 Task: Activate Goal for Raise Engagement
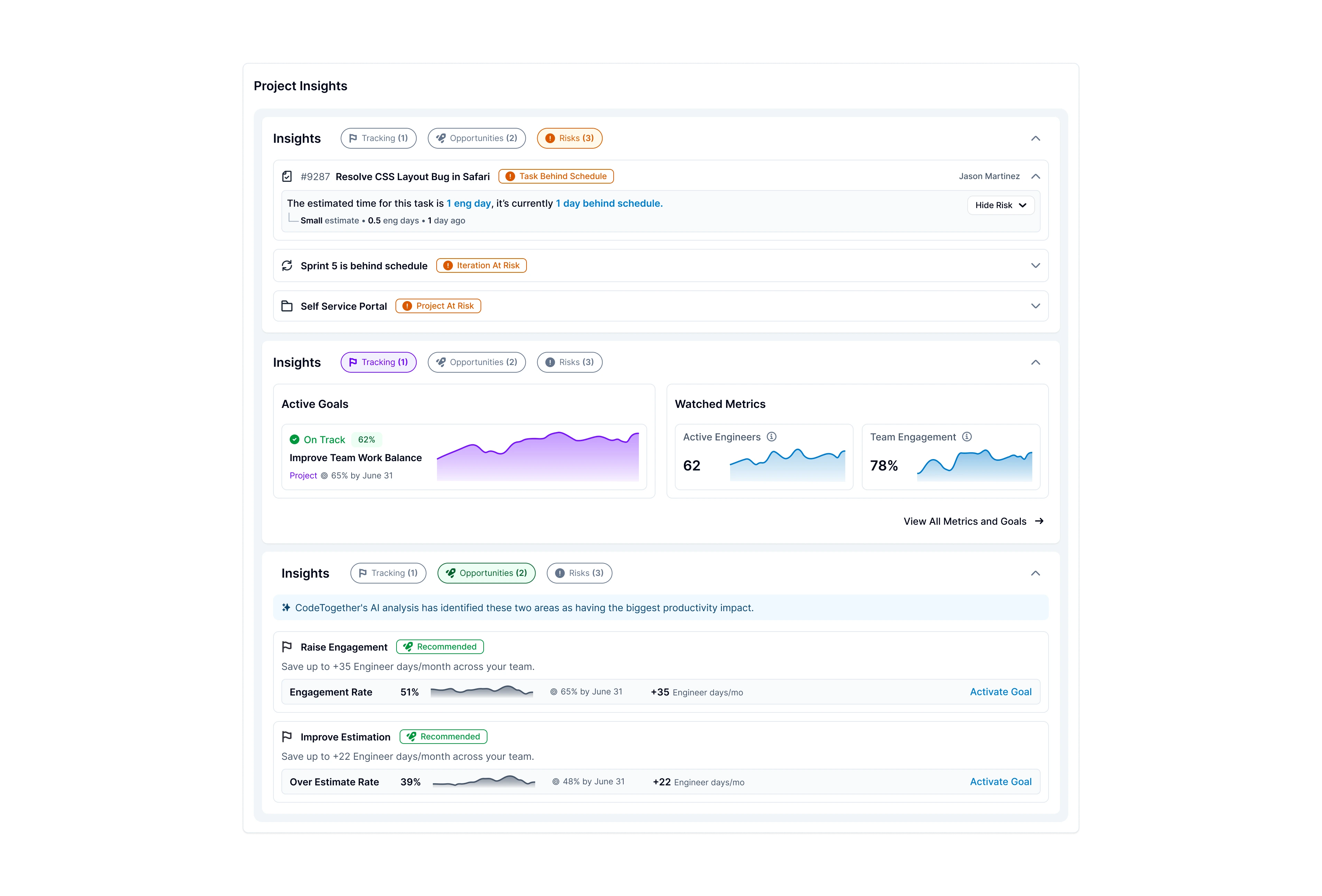[x=1000, y=692]
